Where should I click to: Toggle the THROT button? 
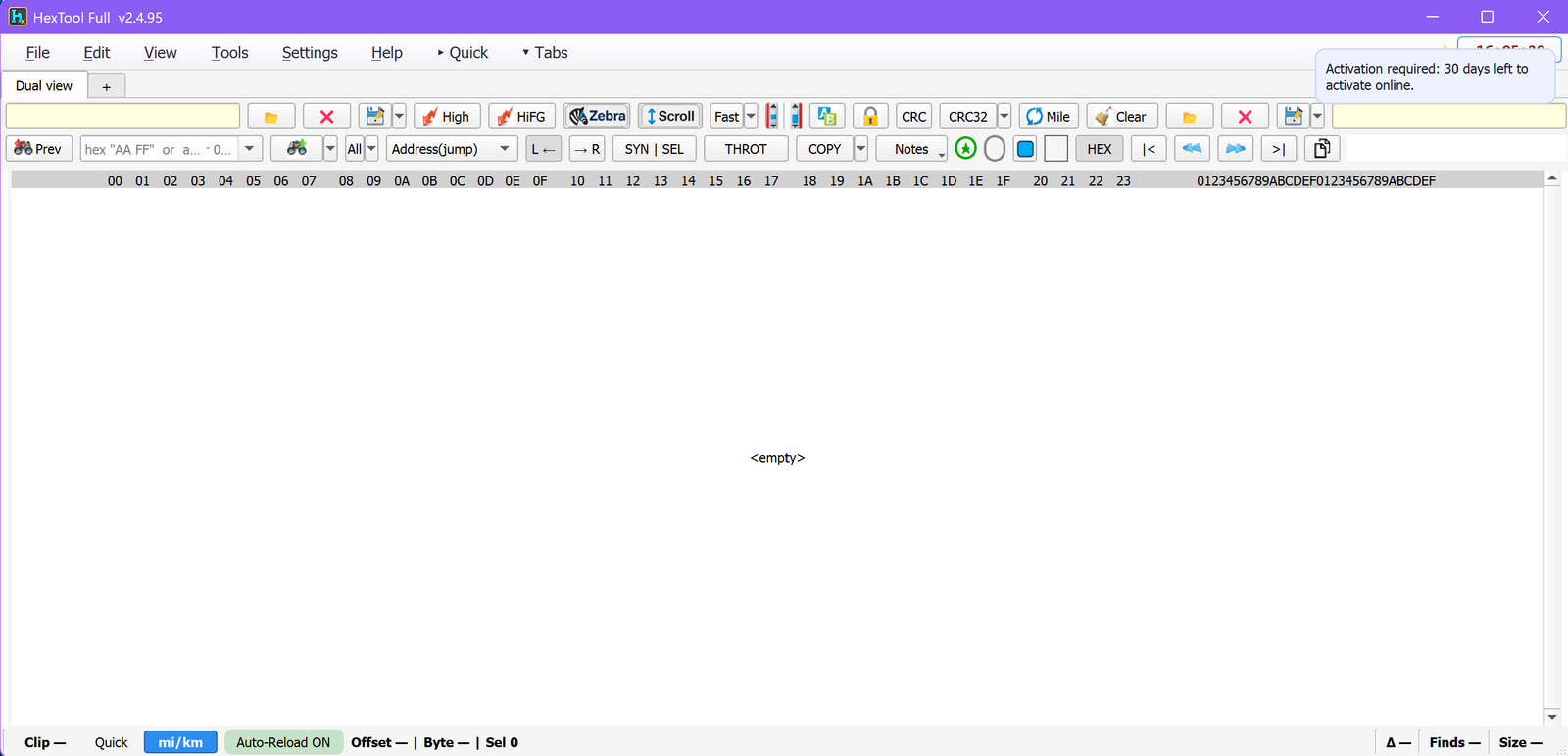click(746, 149)
